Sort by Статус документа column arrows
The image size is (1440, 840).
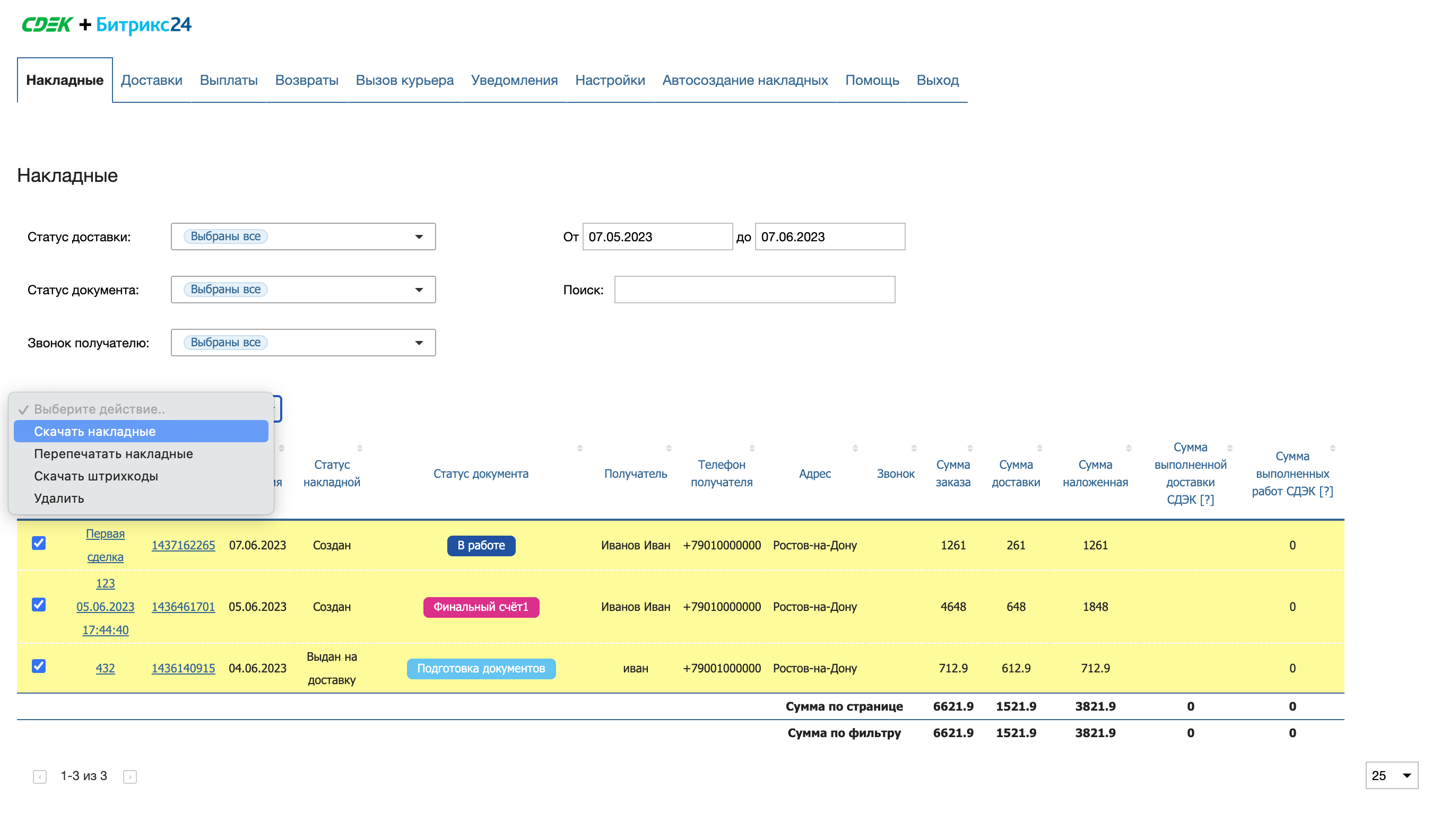click(x=579, y=448)
